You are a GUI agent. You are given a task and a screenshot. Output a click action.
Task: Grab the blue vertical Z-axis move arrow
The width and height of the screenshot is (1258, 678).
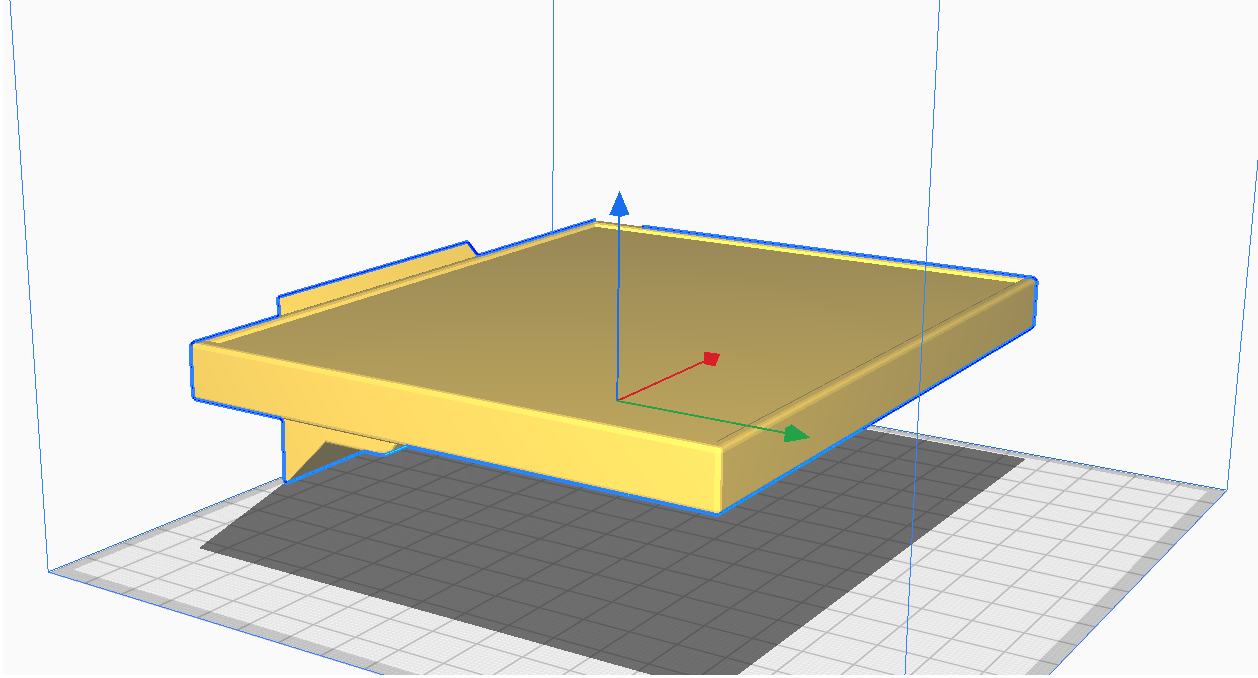point(619,204)
